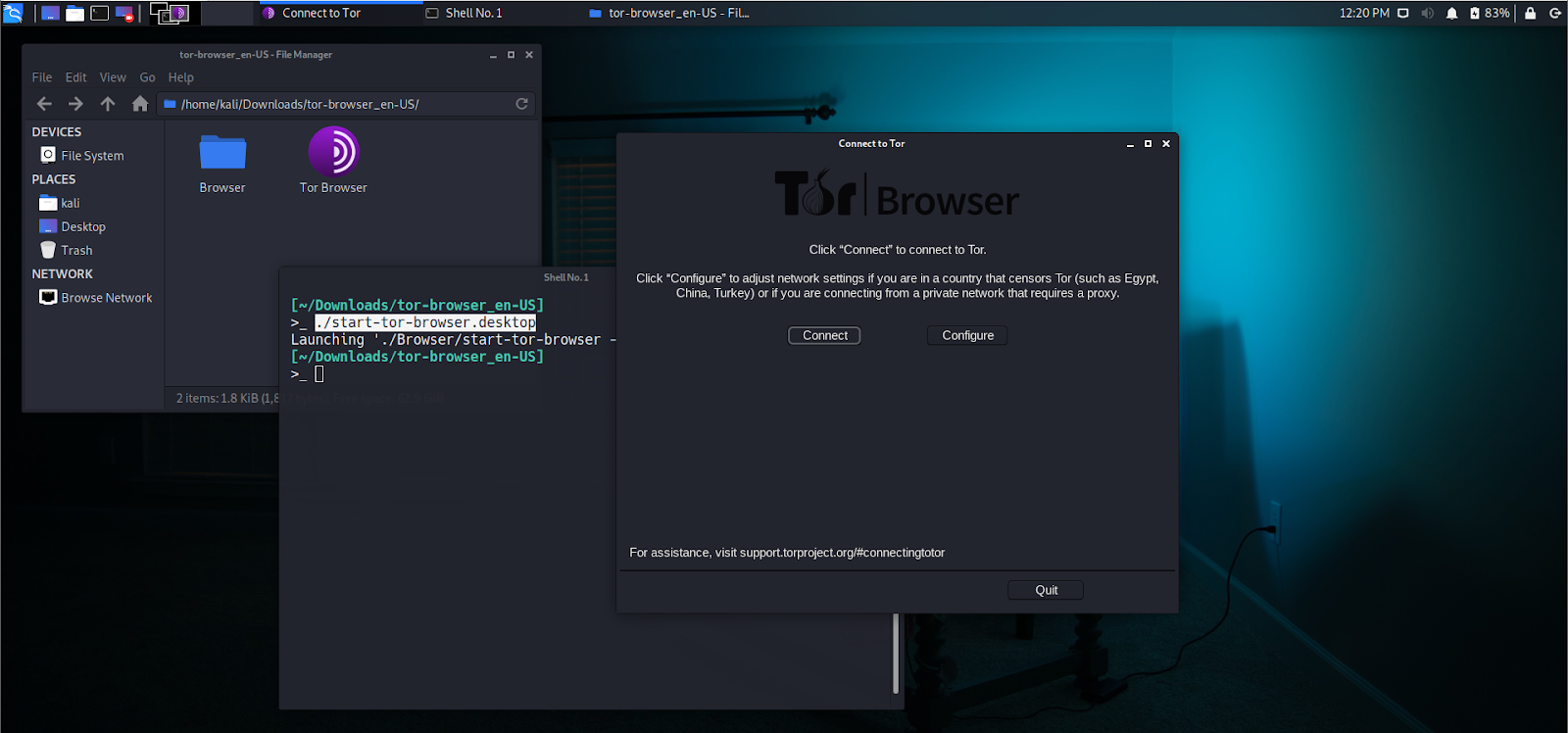Go back with File Manager's left arrow
Viewport: 1568px width, 733px height.
click(x=44, y=104)
